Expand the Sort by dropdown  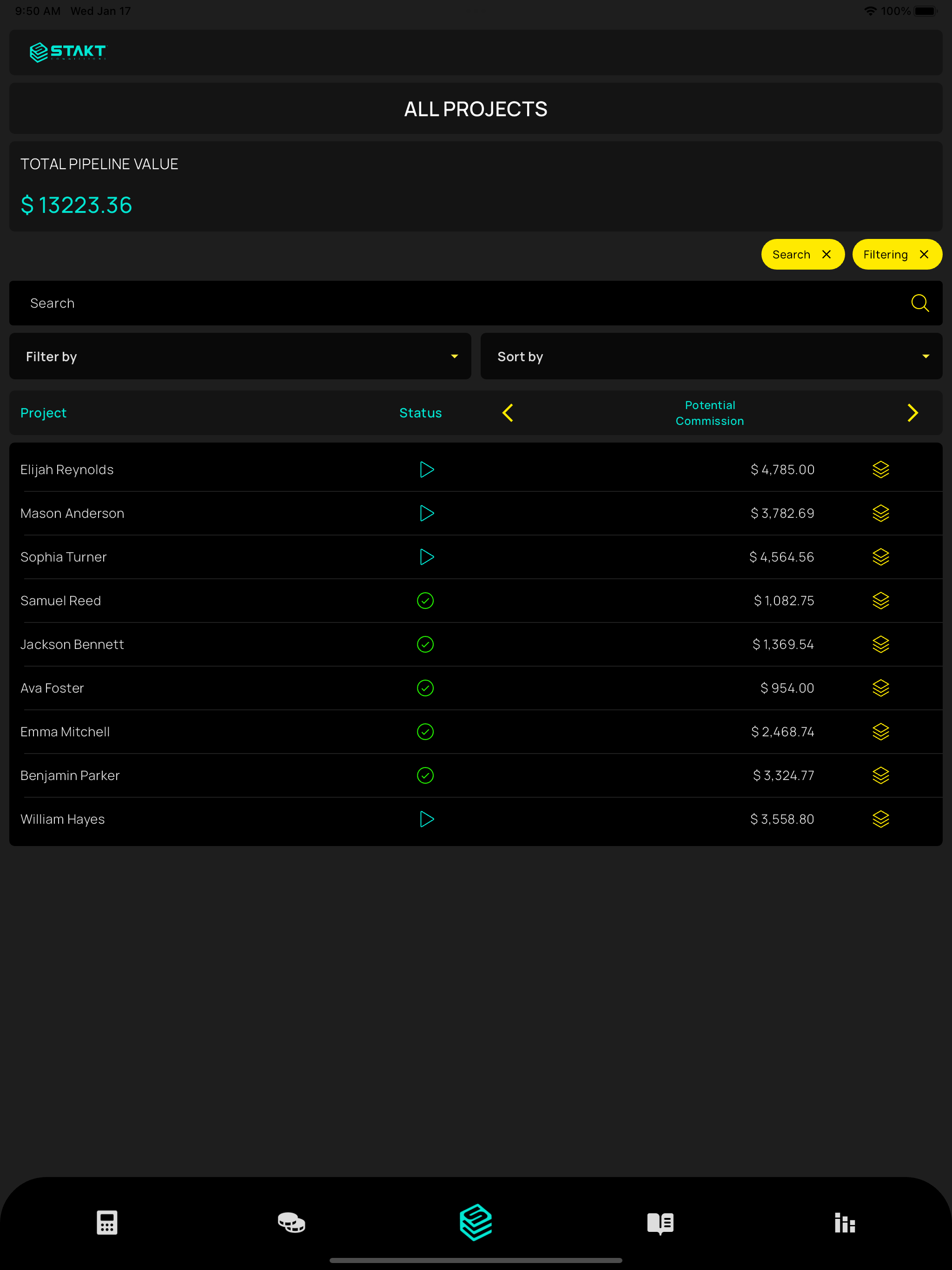click(711, 357)
